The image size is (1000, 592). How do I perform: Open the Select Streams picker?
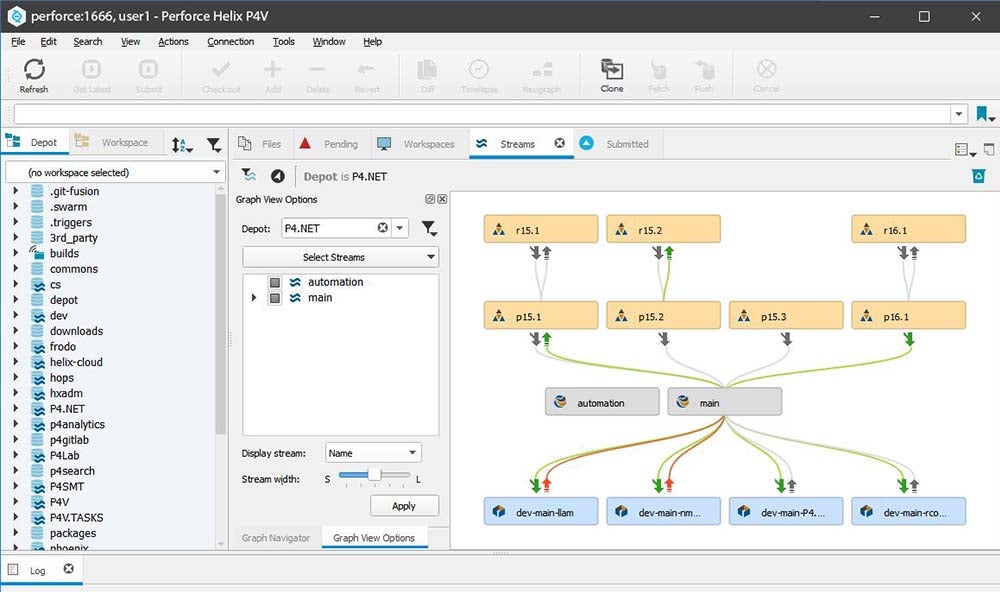click(x=340, y=256)
